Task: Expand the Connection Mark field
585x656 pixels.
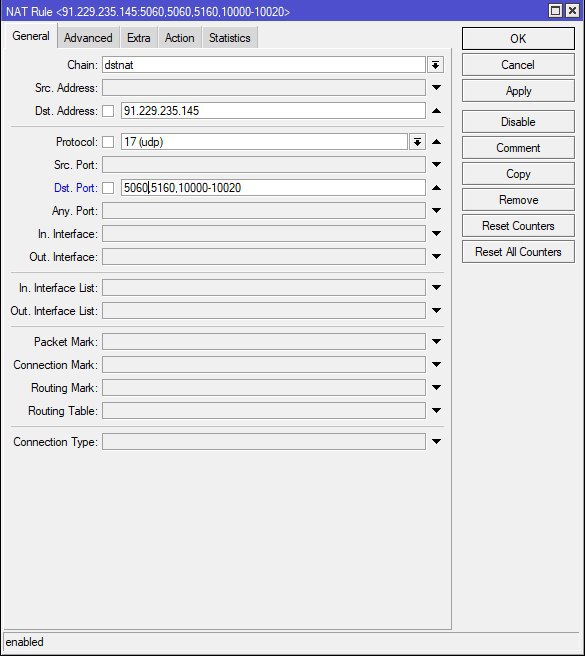Action: (436, 364)
